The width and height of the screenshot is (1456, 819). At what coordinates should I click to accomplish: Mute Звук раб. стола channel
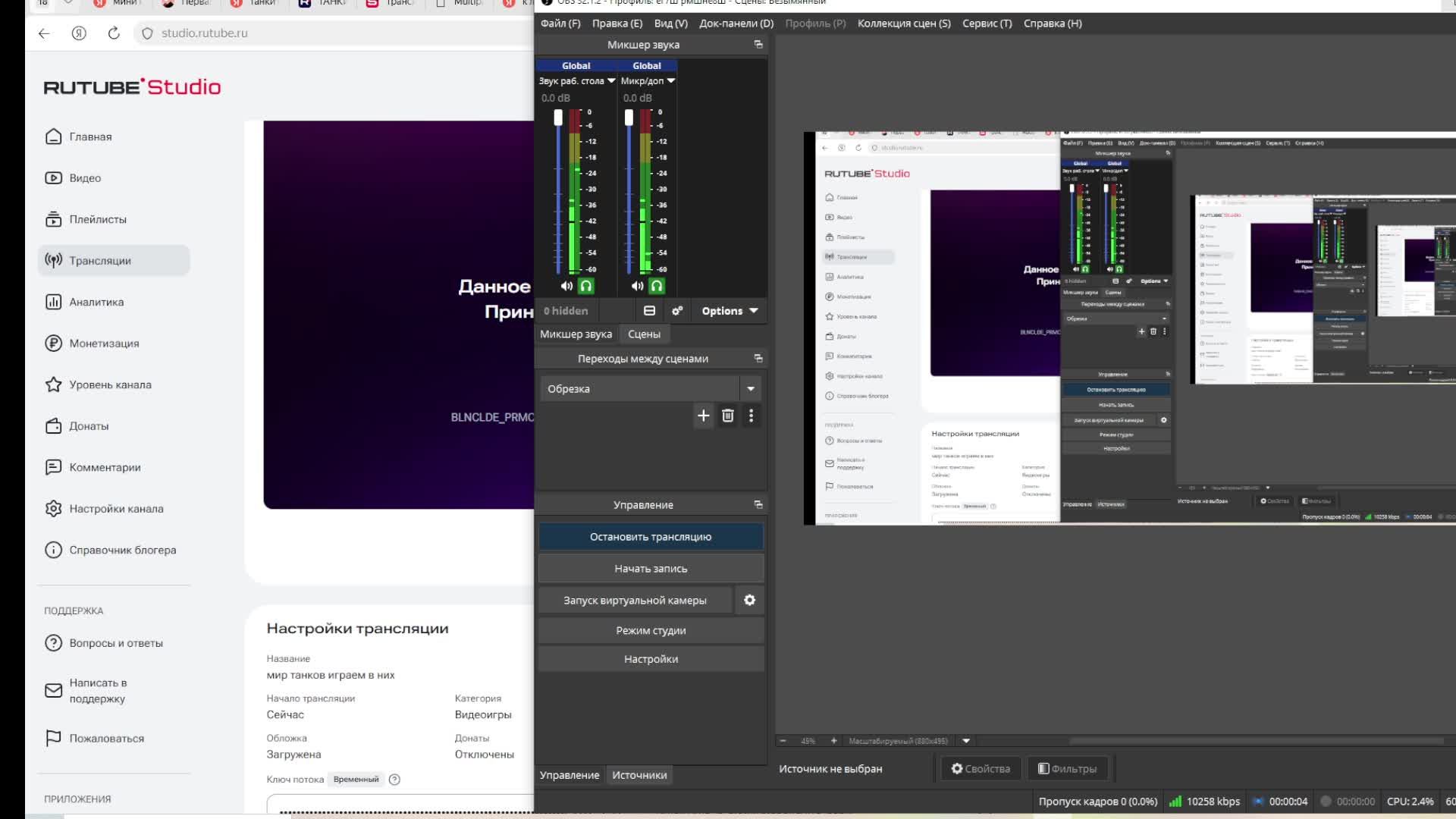point(566,286)
